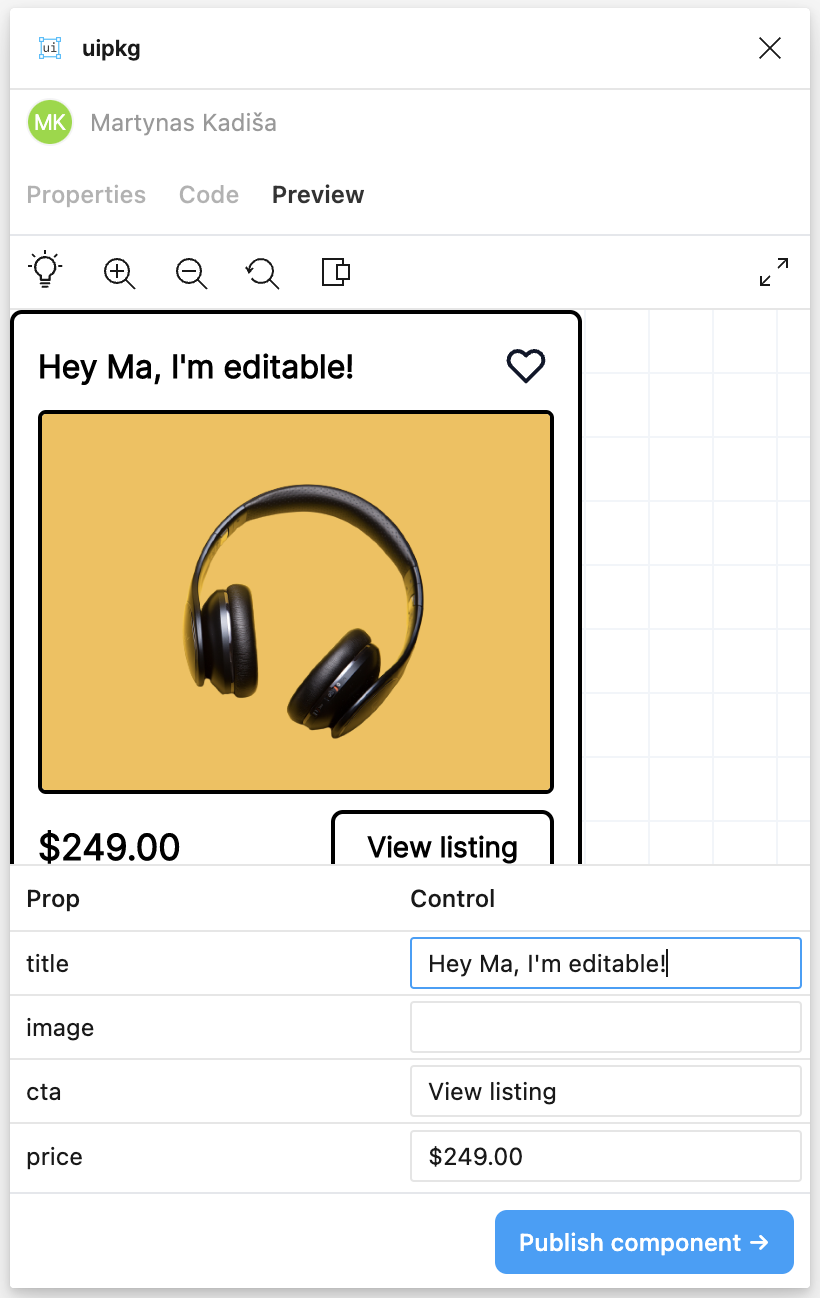Image resolution: width=820 pixels, height=1298 pixels.
Task: Toggle the device viewport icon
Action: [x=336, y=272]
